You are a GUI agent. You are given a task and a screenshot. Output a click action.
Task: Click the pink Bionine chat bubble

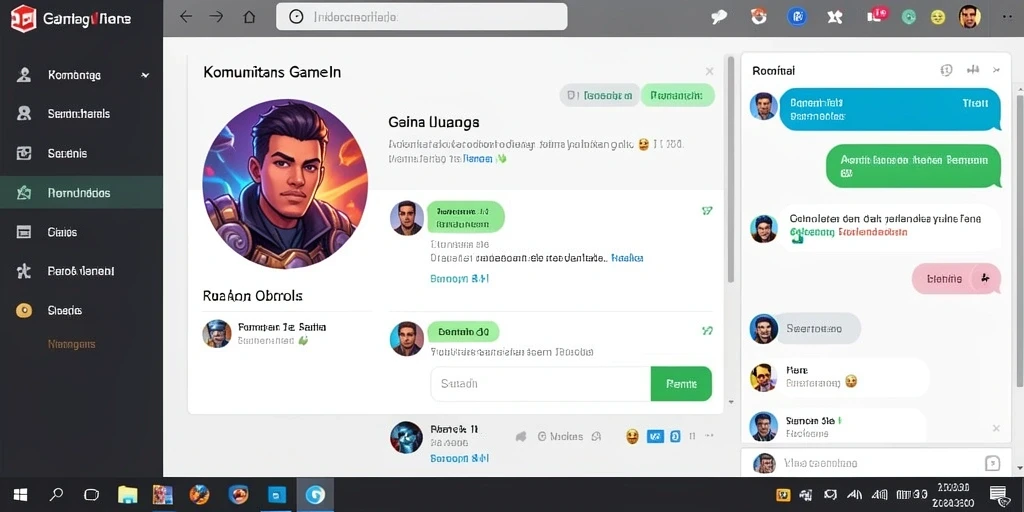point(956,279)
